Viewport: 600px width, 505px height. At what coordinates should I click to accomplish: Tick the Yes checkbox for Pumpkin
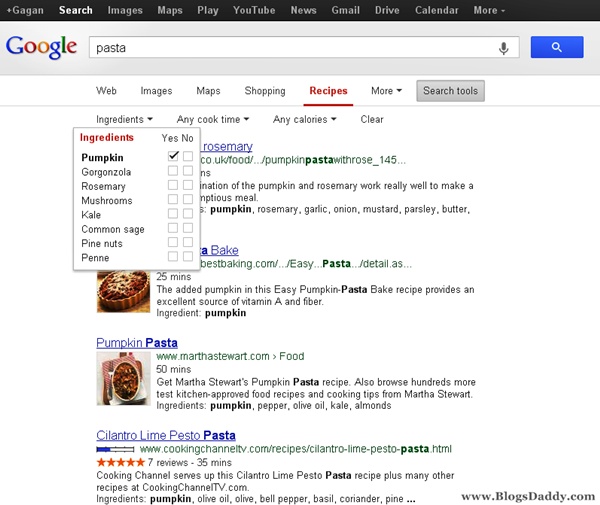(x=173, y=156)
